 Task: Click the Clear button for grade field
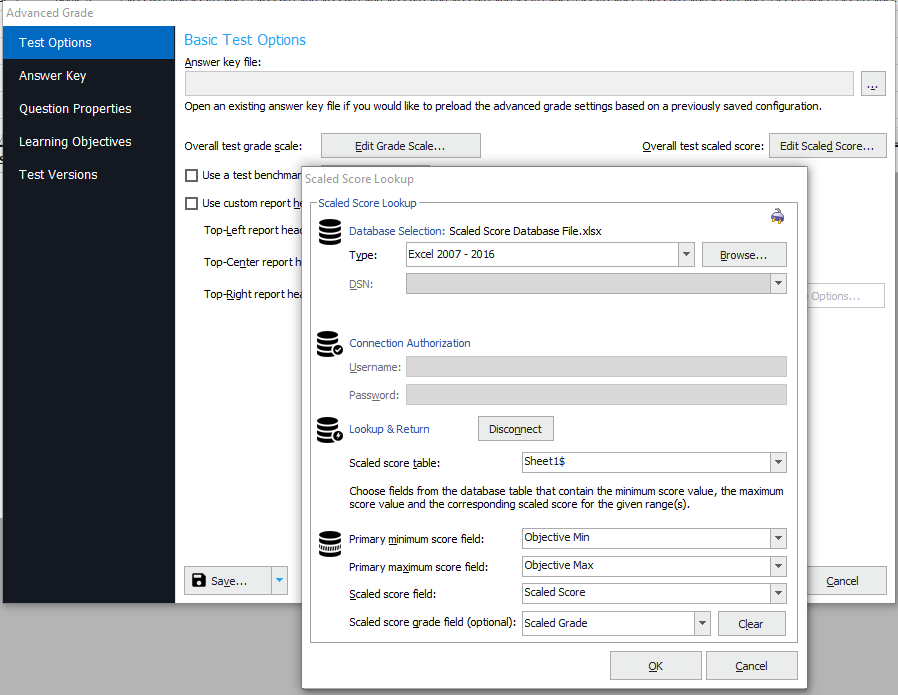[x=751, y=624]
